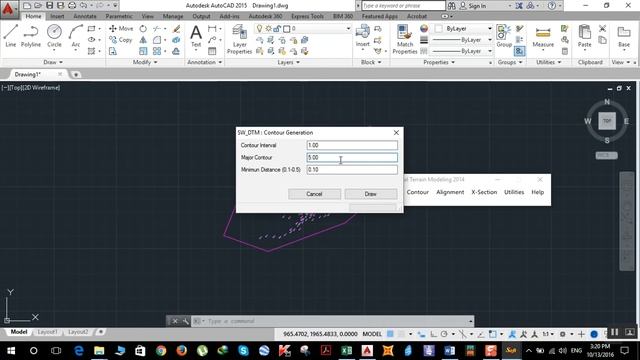The width and height of the screenshot is (640, 360).
Task: Click the Draw button in dialog
Action: pyautogui.click(x=371, y=194)
